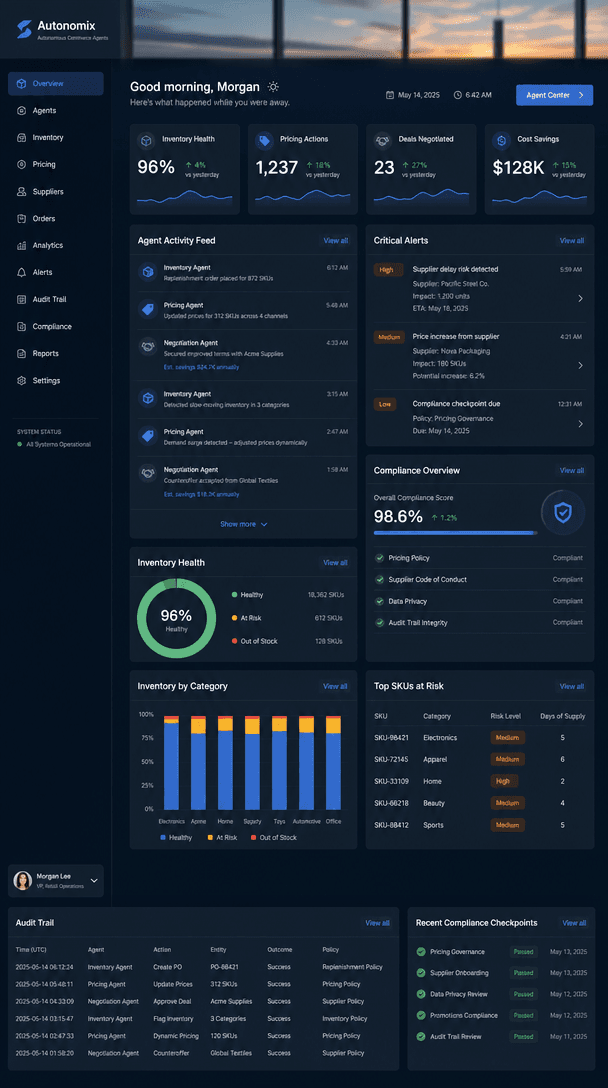Click the 5:48 AM Pricing Agent feed icon
This screenshot has height=1088, width=608.
[x=147, y=309]
